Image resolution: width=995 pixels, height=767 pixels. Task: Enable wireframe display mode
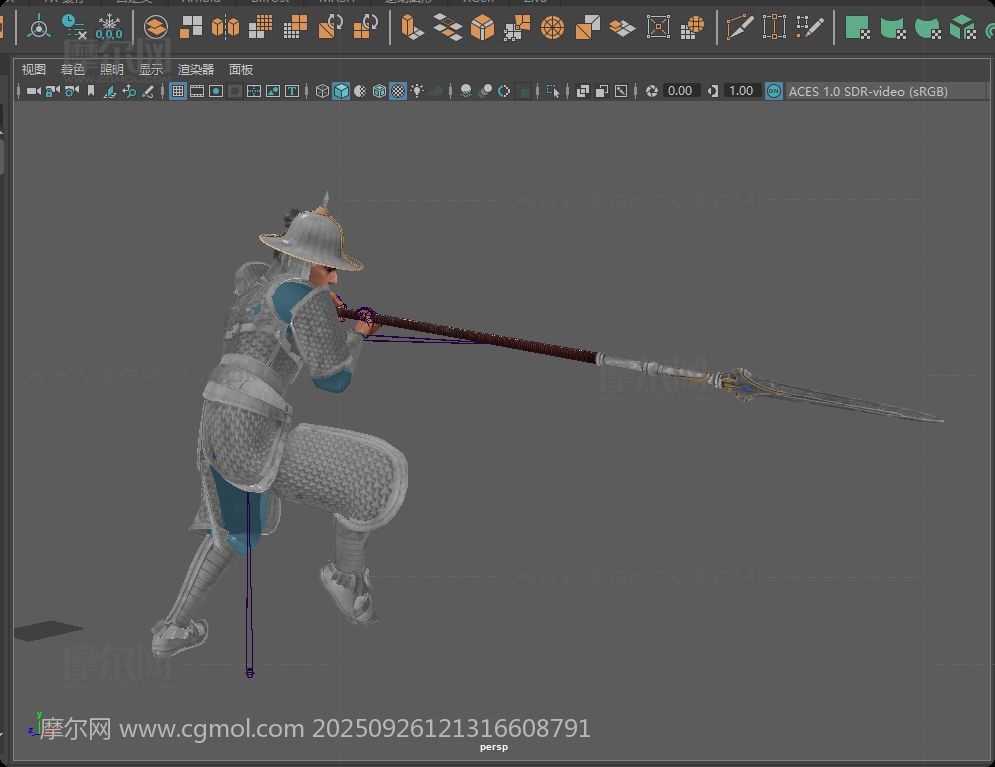(x=322, y=91)
